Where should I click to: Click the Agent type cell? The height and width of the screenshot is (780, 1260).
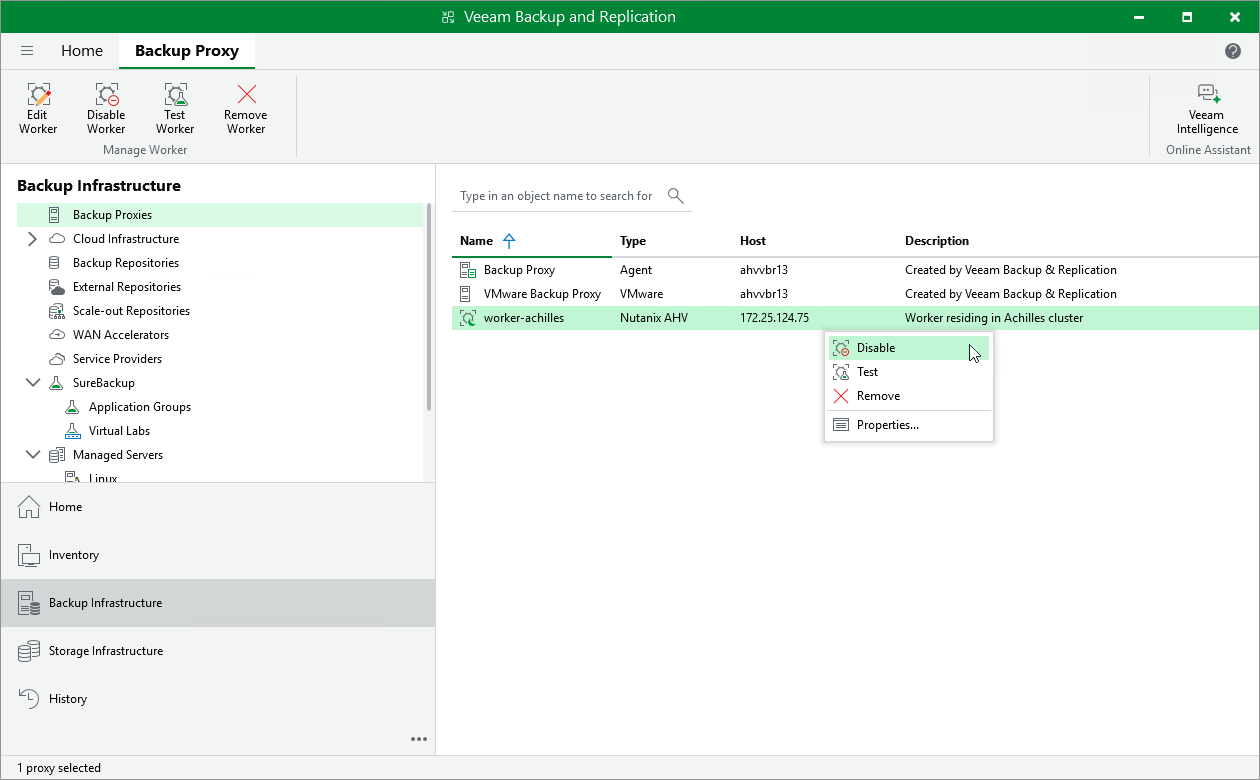click(636, 270)
